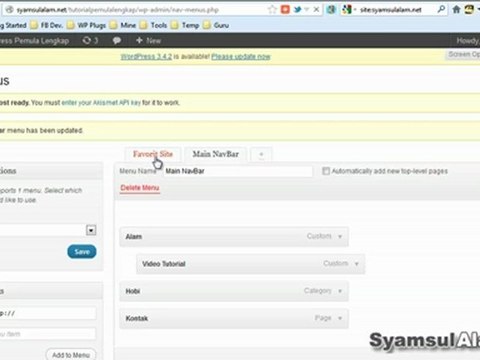Screen dimensions: 480x360
Task: Click the blue Save button
Action: coord(82,252)
